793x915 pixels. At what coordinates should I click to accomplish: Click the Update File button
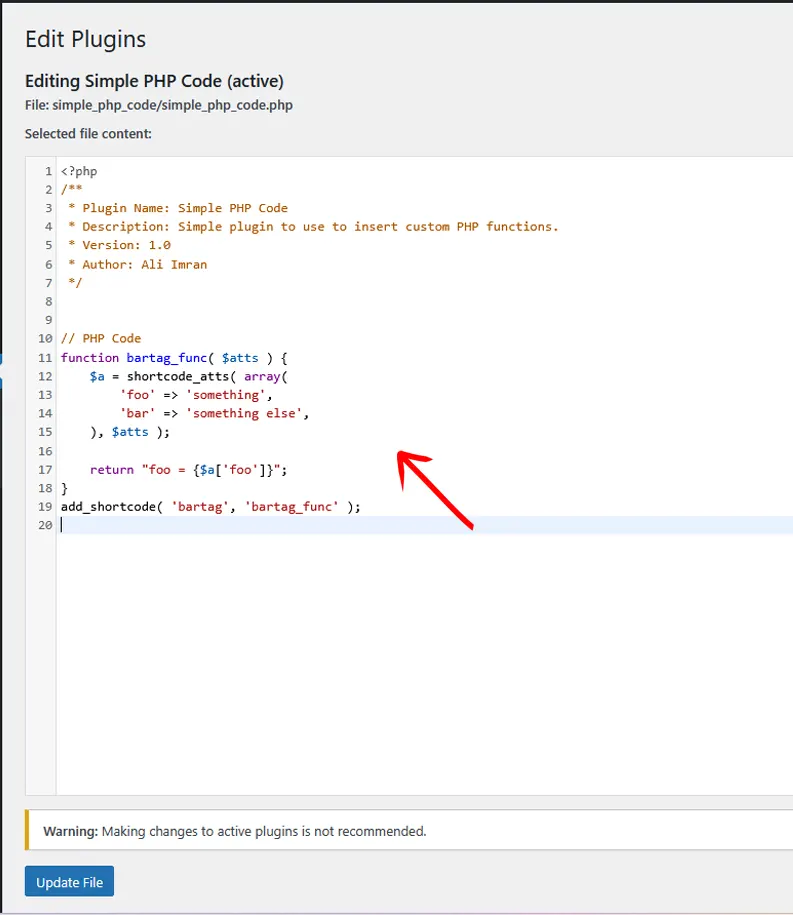[x=69, y=882]
